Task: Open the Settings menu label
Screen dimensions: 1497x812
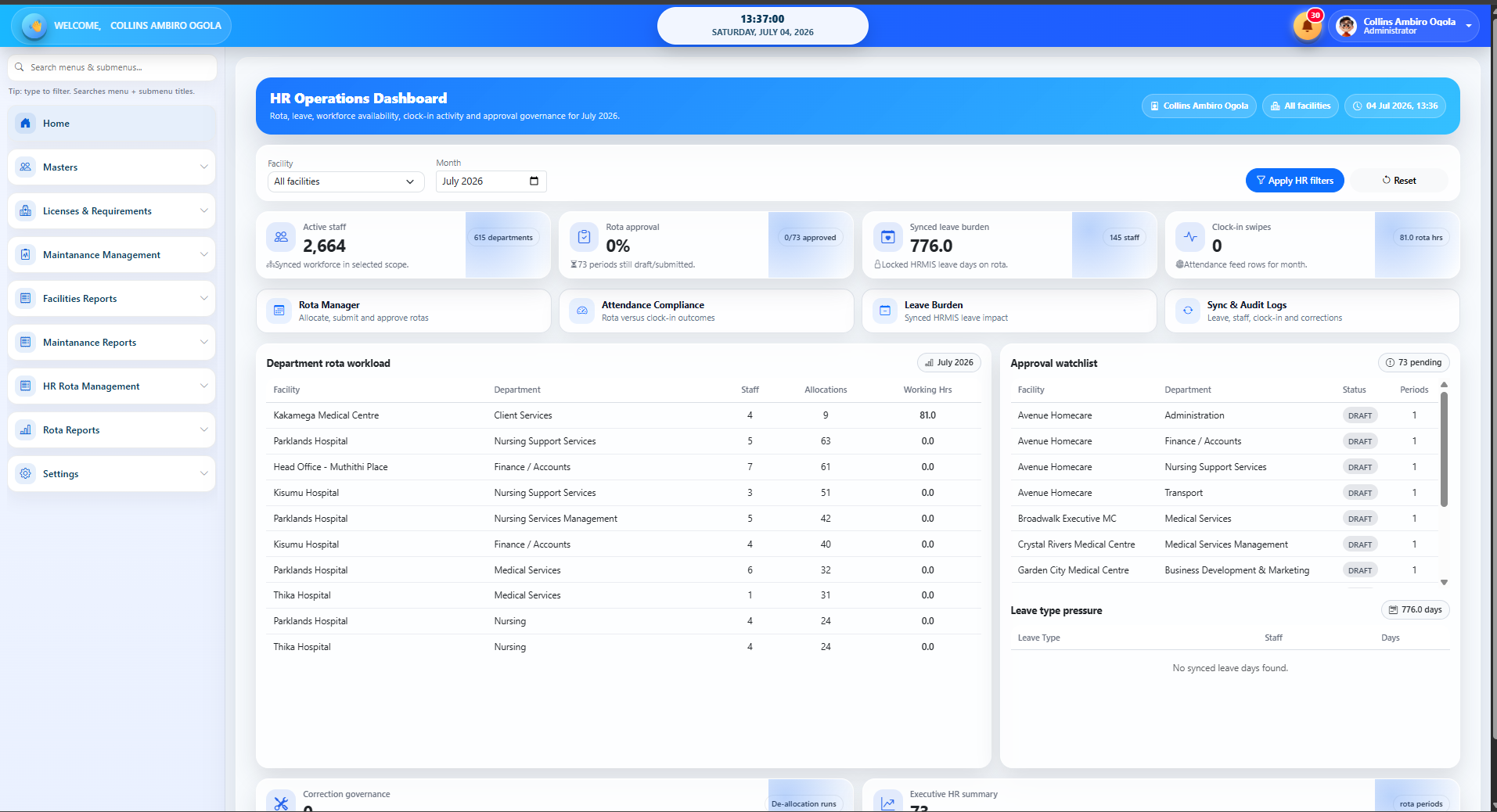Action: (x=60, y=474)
